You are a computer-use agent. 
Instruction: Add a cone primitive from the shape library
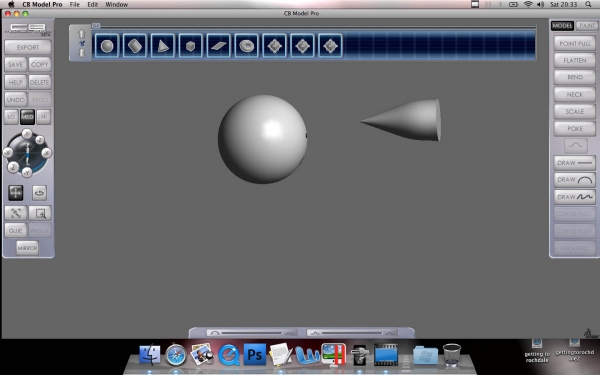point(163,46)
